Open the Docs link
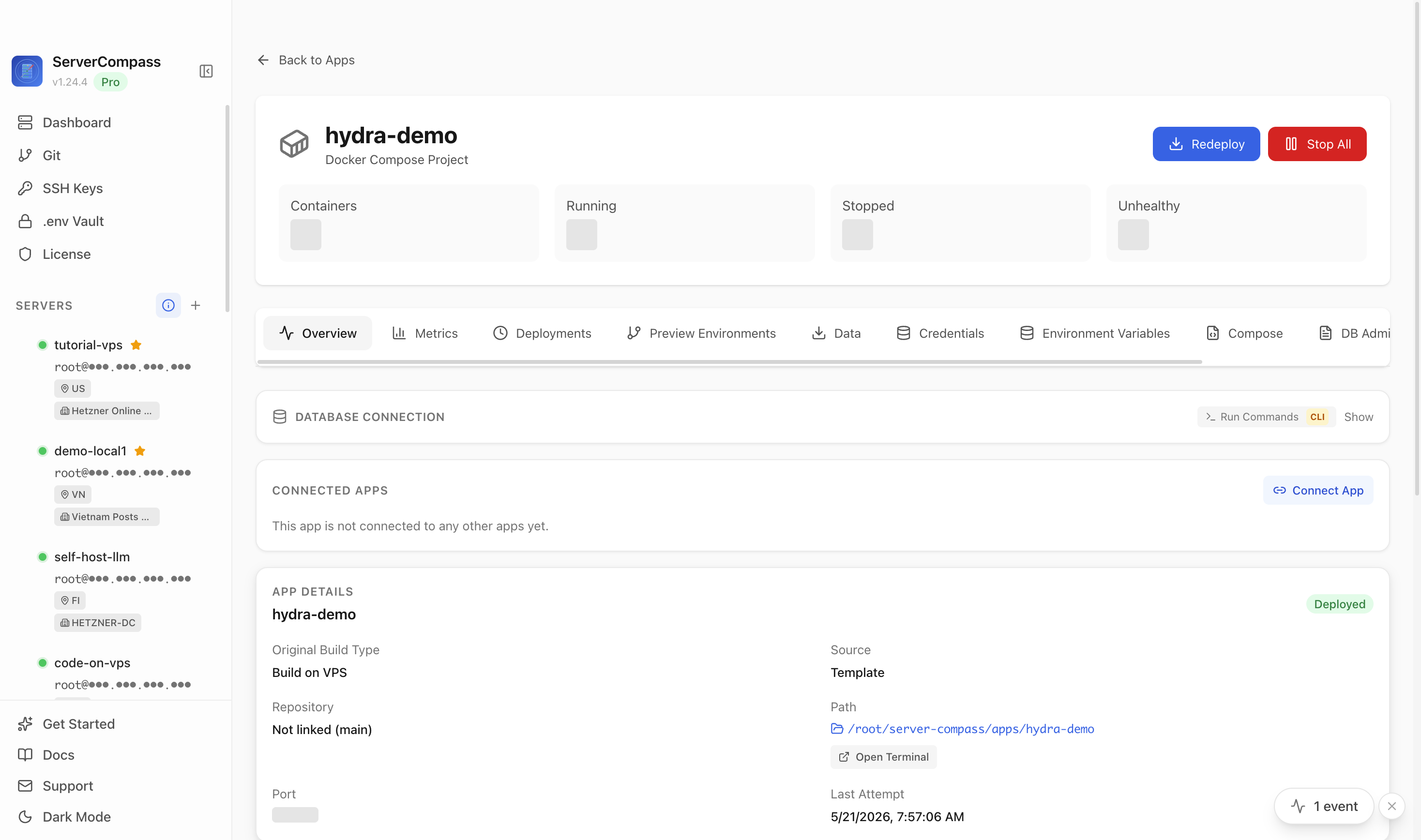The height and width of the screenshot is (840, 1421). point(46,754)
